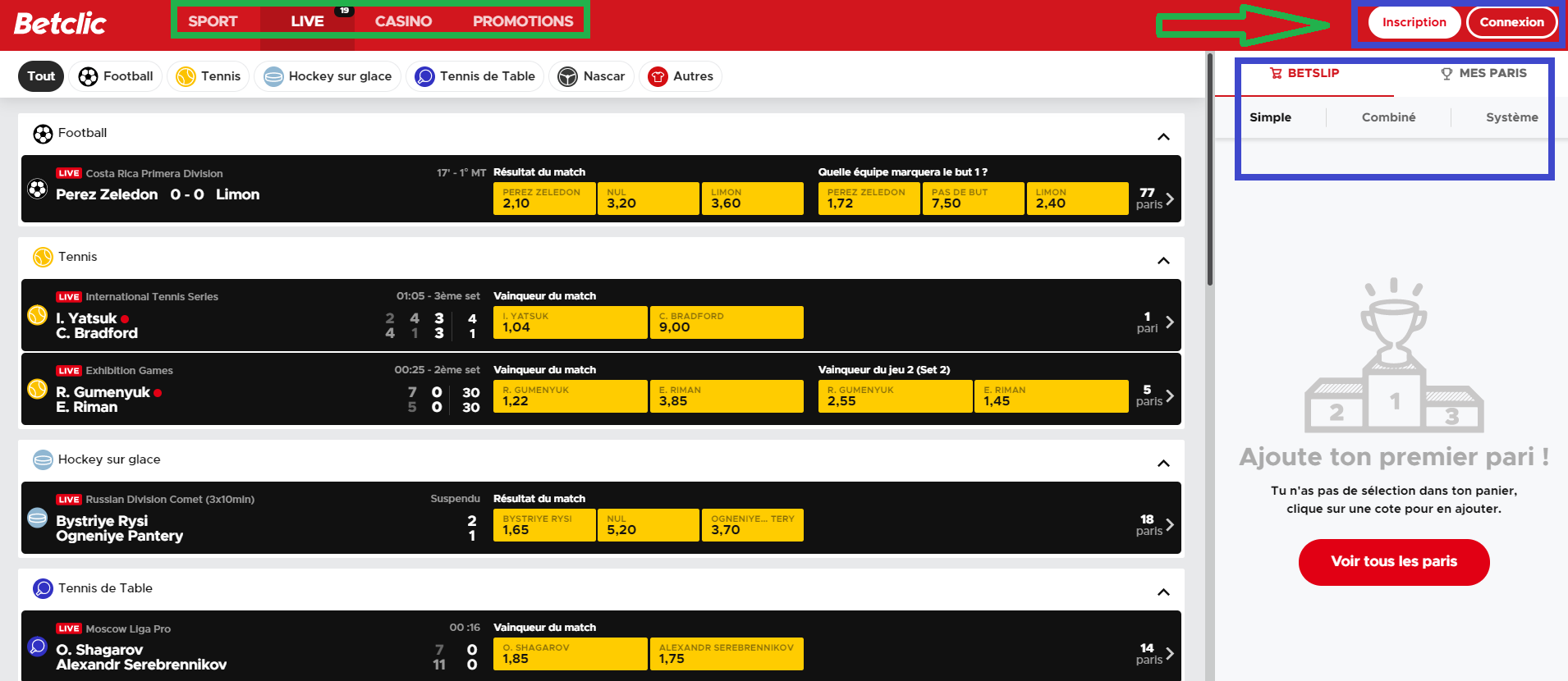Viewport: 1568px width, 681px height.
Task: Select the Tout filter
Action: pyautogui.click(x=41, y=76)
